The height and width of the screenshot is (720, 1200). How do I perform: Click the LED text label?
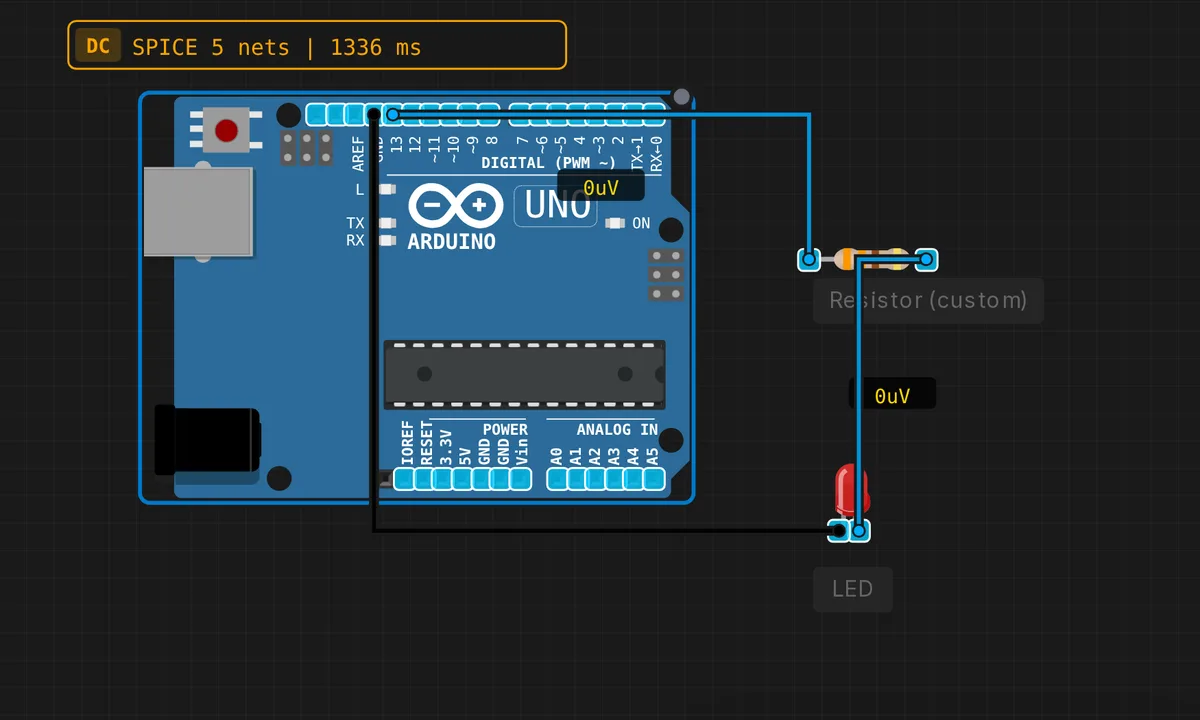[853, 589]
